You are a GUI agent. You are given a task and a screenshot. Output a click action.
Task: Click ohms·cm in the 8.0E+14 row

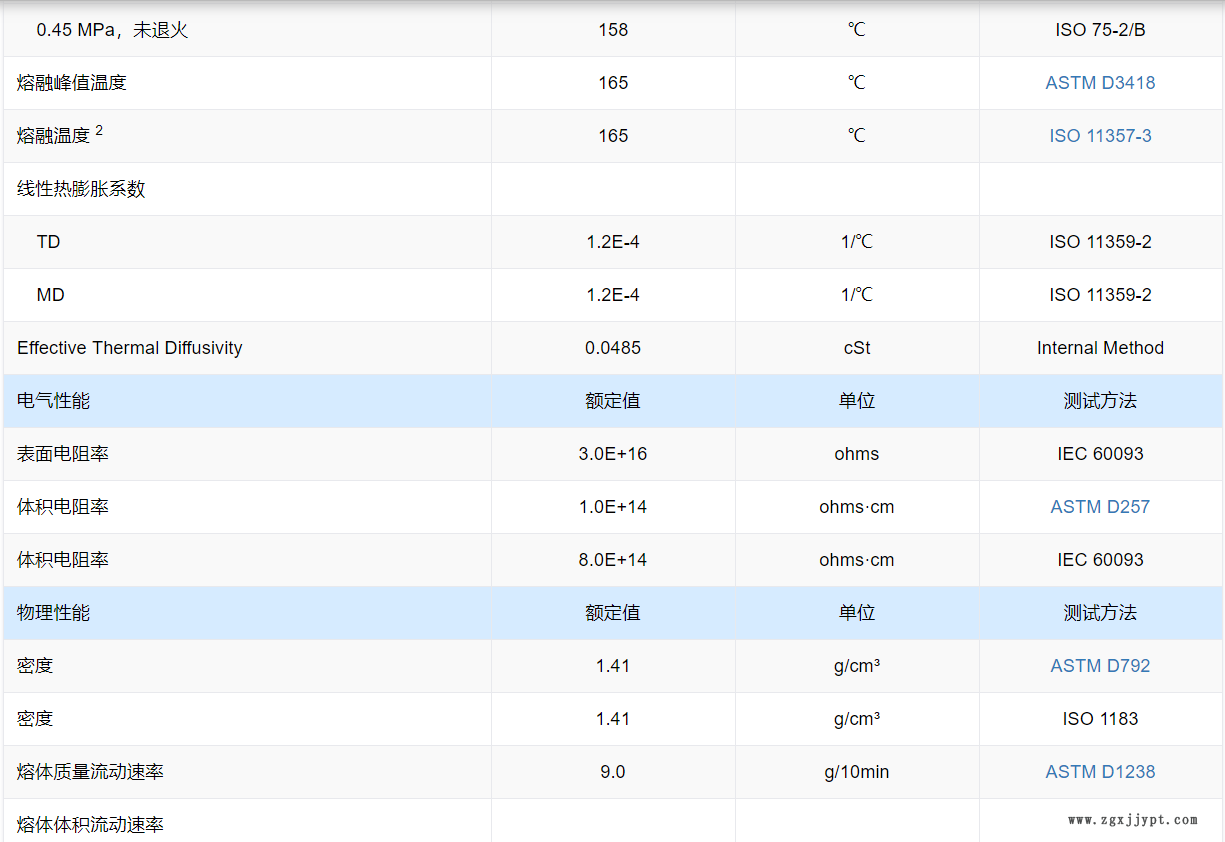click(857, 560)
